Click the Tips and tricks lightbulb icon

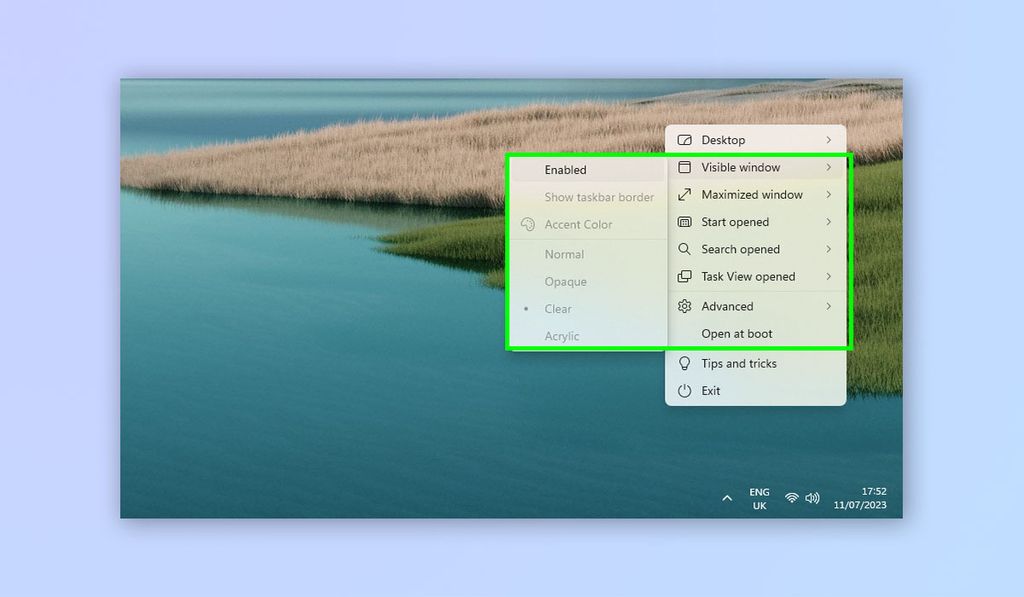(x=684, y=363)
